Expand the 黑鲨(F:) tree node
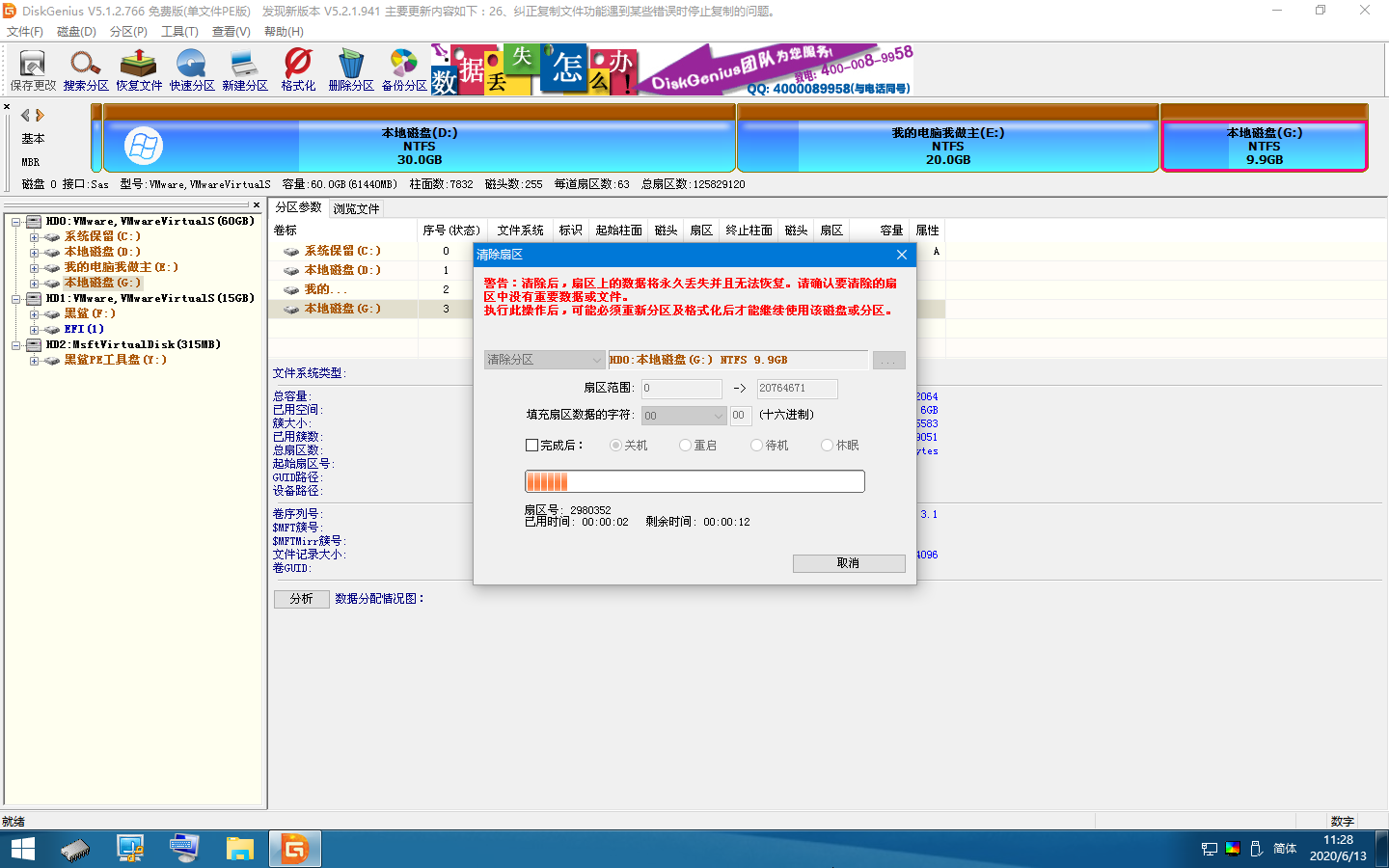Screen dimensions: 1389x868 [x=34, y=314]
